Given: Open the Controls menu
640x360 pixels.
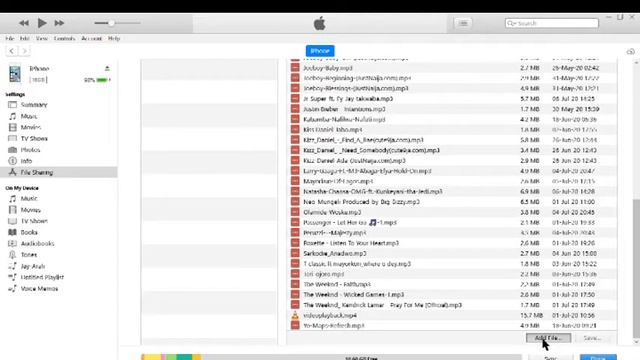Looking at the screenshot, I should coord(64,38).
